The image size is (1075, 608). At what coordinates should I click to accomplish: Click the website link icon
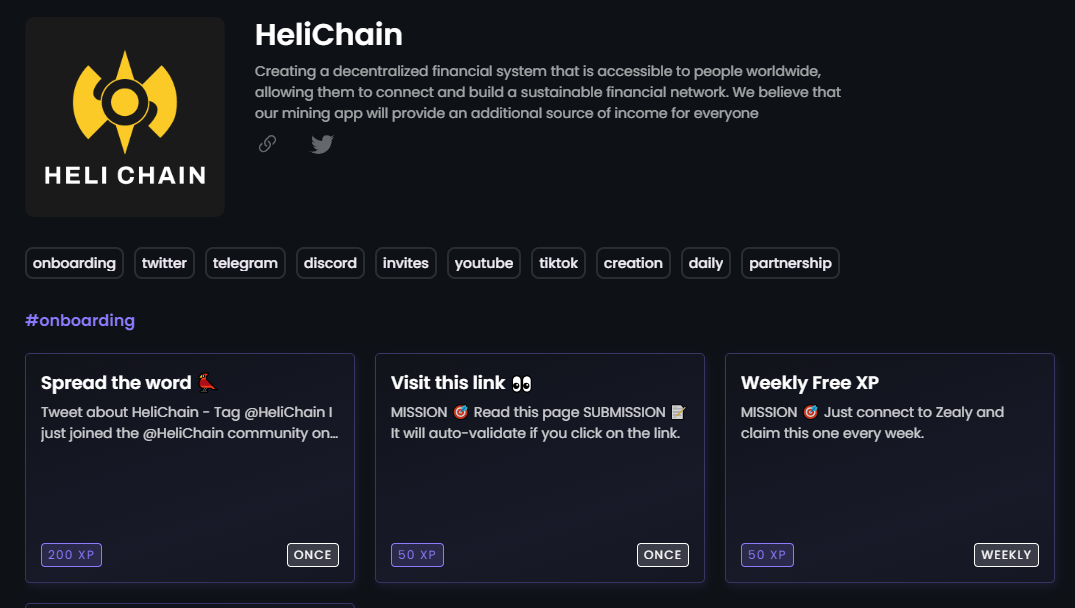267,144
